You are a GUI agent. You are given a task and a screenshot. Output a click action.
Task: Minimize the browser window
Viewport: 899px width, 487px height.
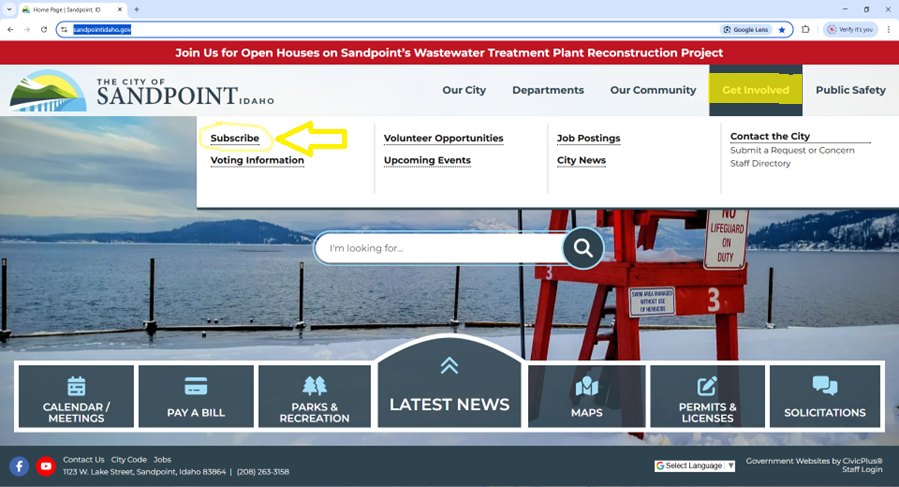tap(845, 9)
